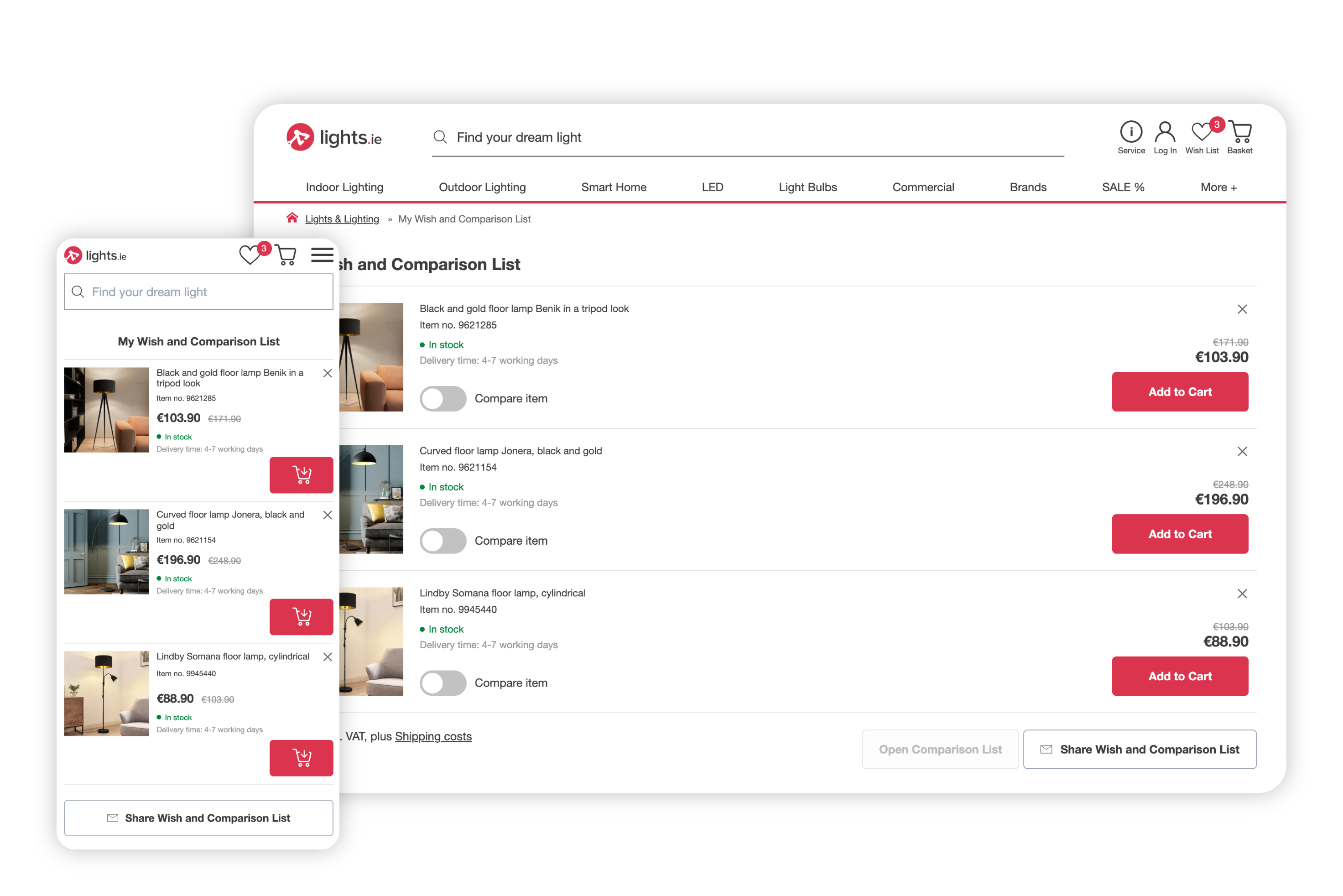Viewport: 1343px width, 896px height.
Task: Open the Light Bulbs menu
Action: pyautogui.click(x=808, y=188)
